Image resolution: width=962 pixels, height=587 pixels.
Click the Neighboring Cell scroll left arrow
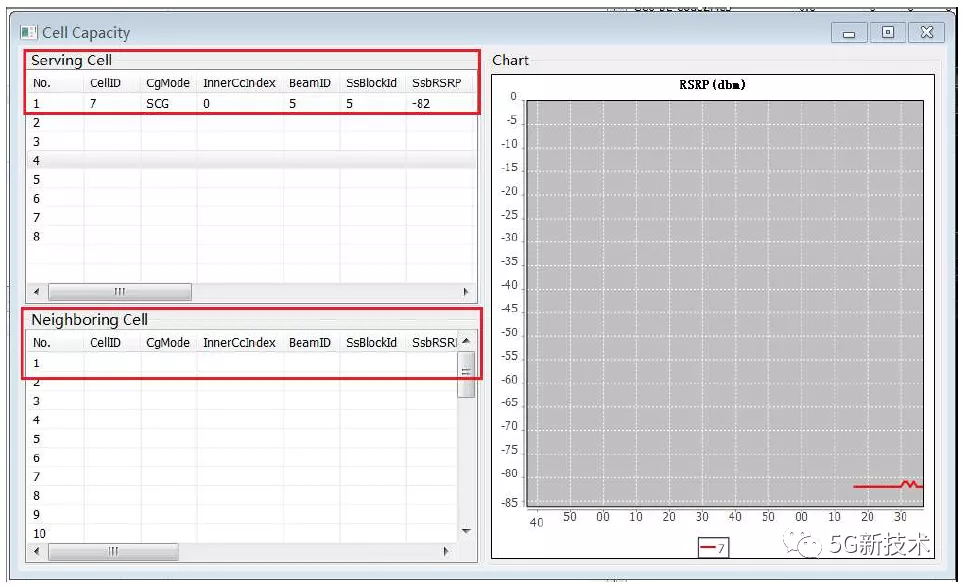(x=37, y=551)
